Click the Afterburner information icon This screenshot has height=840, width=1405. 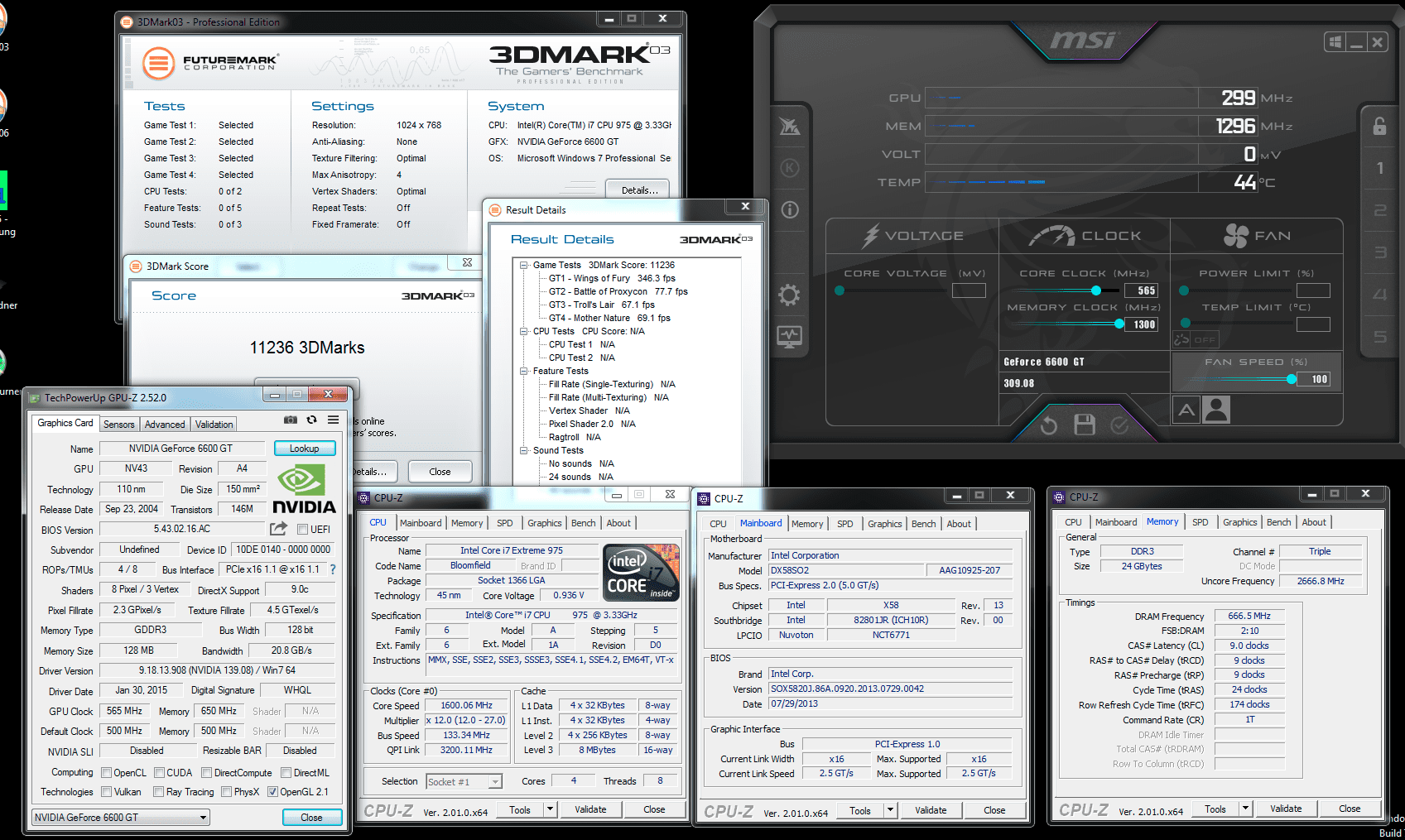click(790, 209)
